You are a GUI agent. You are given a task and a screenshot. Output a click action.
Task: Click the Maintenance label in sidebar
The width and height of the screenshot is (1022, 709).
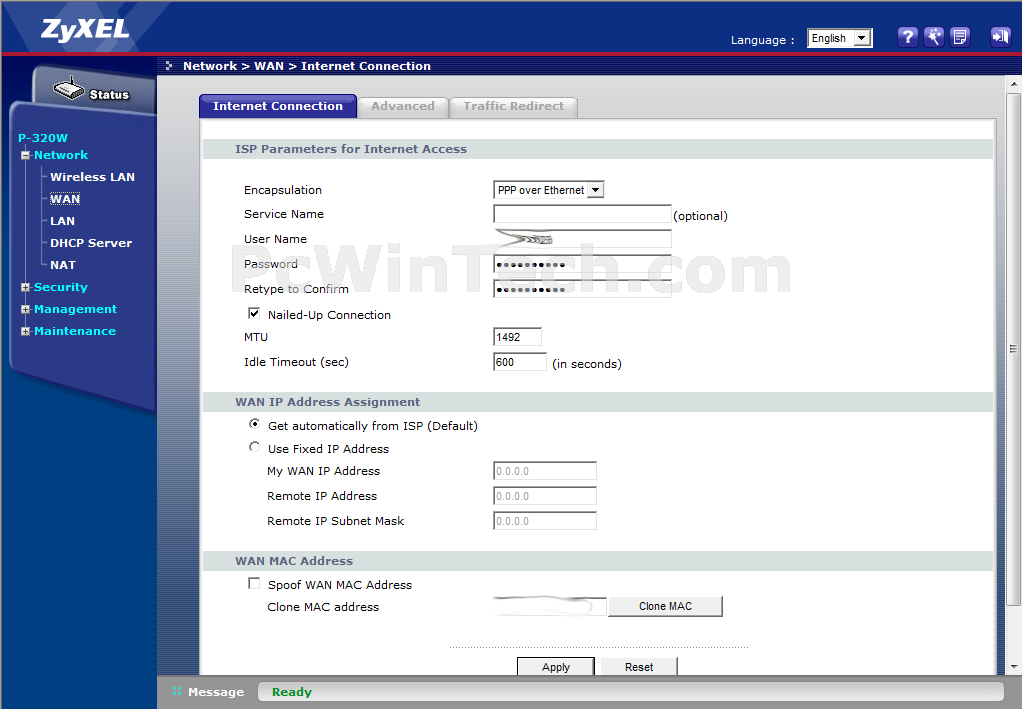(x=75, y=332)
